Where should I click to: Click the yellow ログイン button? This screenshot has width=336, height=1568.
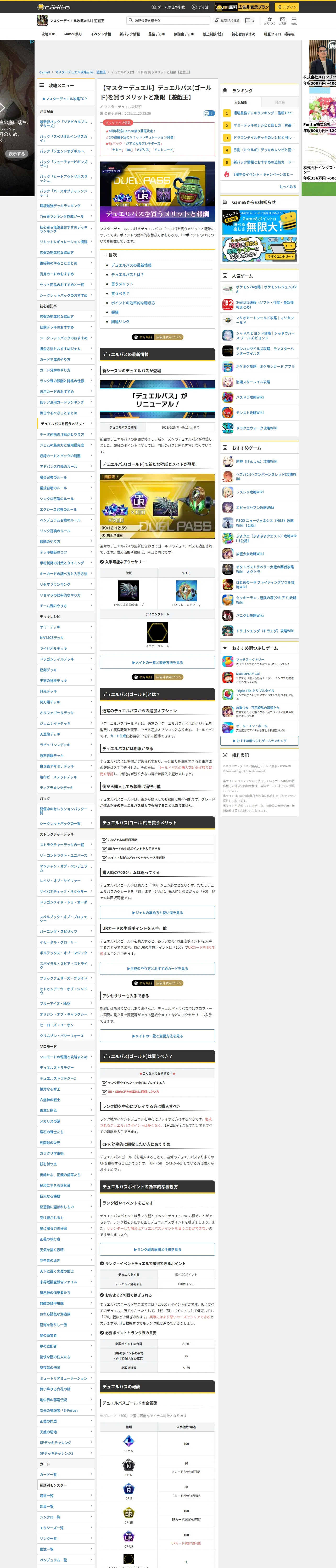(x=286, y=7)
